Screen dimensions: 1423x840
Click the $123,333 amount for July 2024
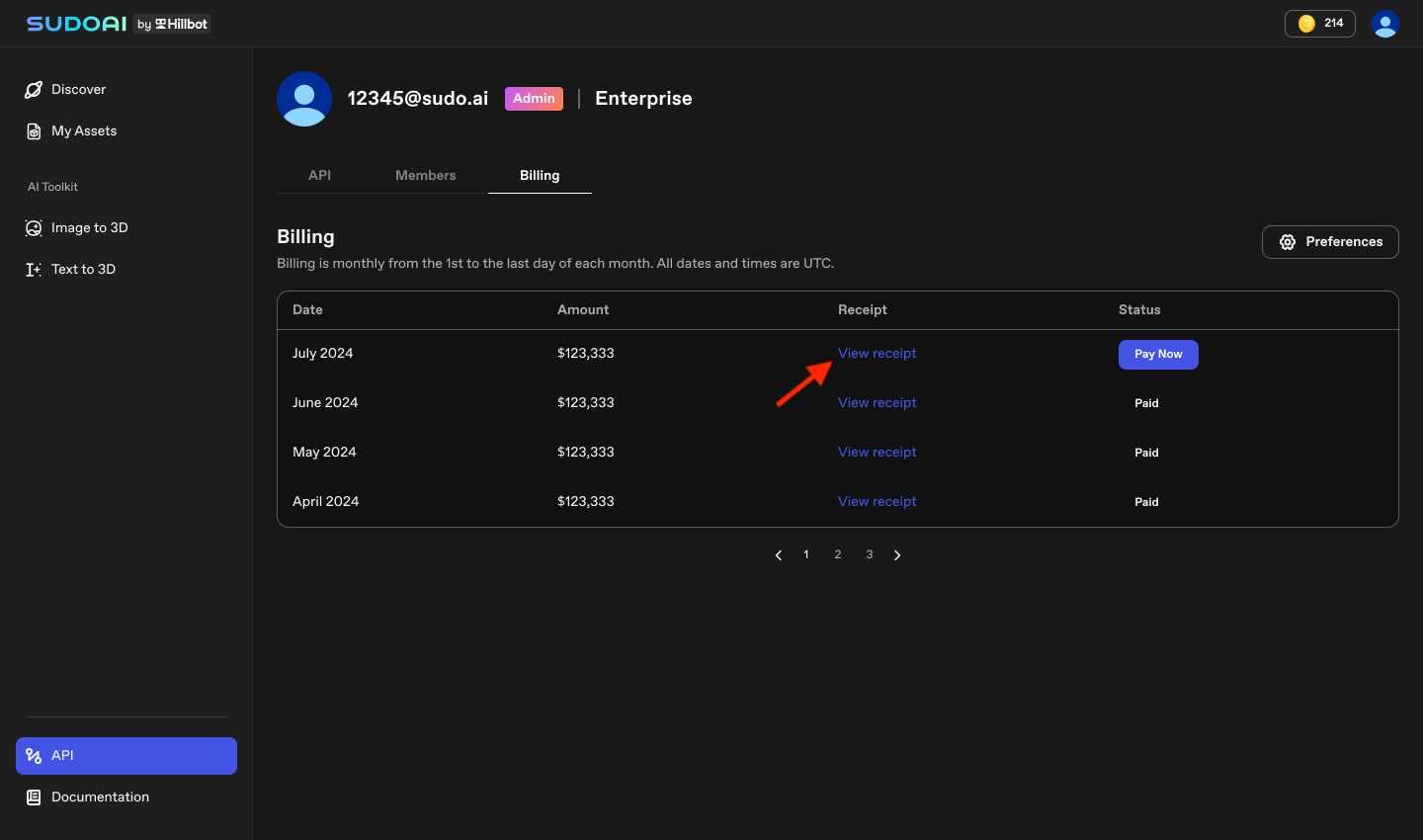[586, 354]
